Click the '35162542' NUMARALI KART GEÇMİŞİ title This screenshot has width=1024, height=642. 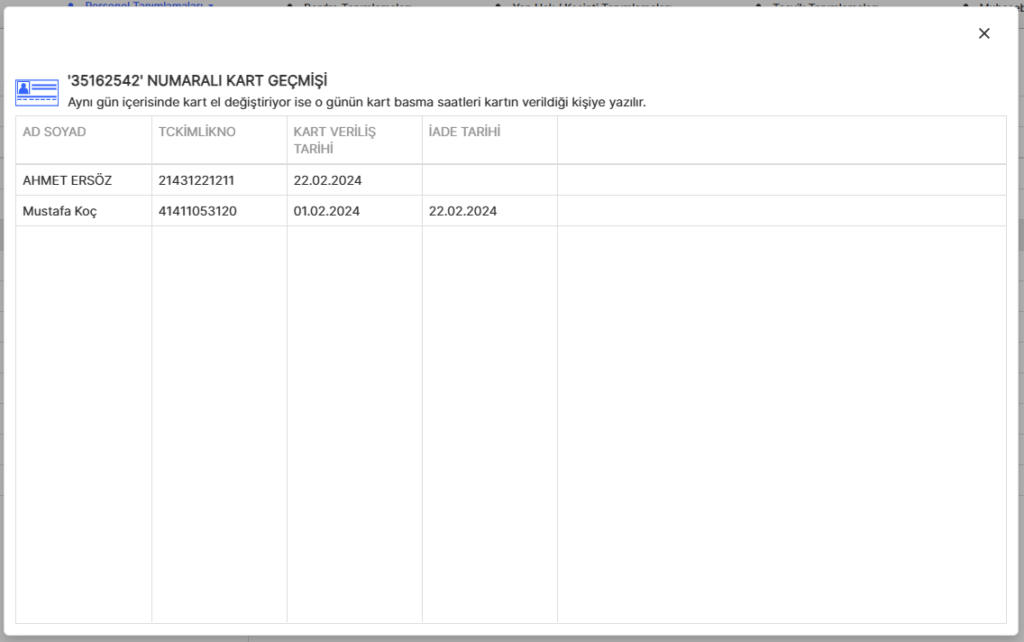(197, 80)
